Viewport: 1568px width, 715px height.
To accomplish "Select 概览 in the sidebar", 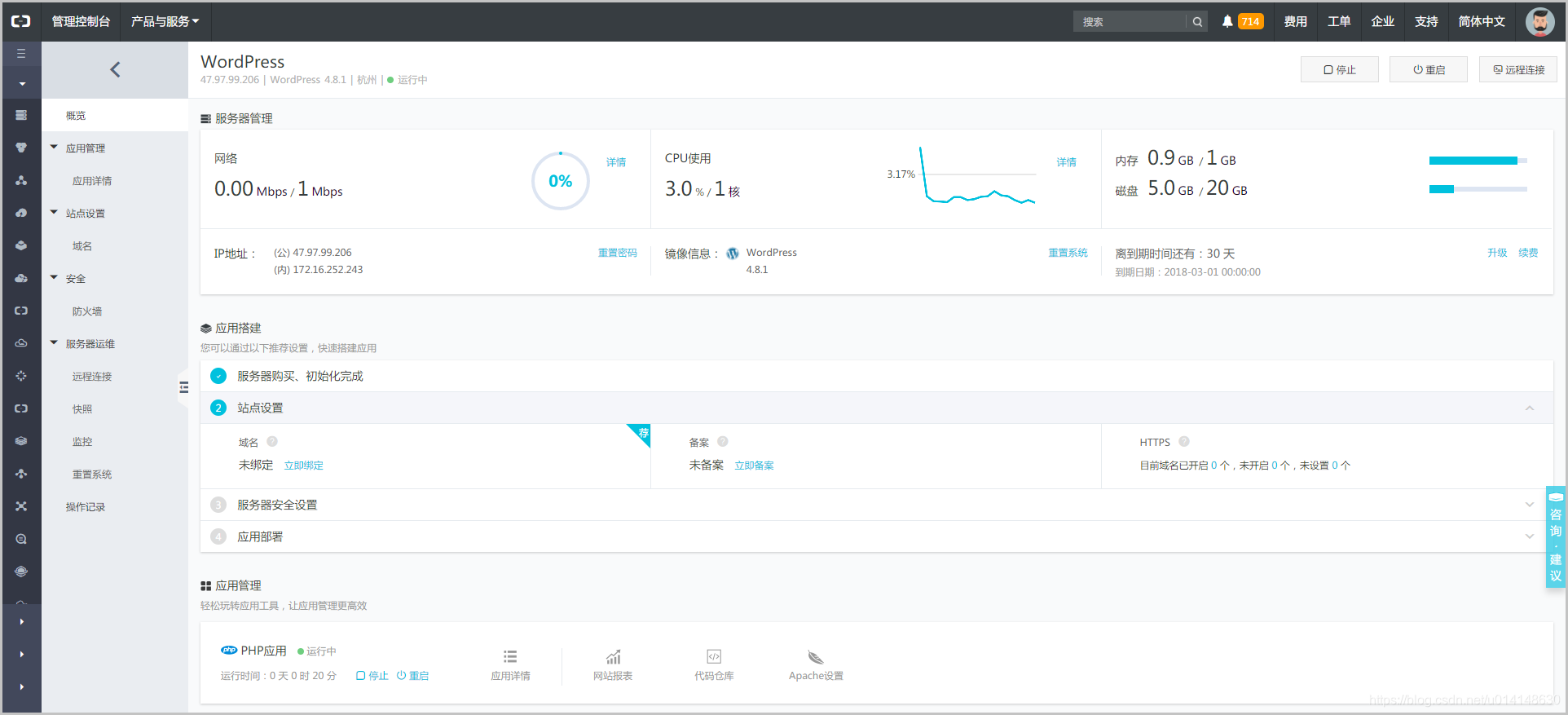I will point(115,115).
